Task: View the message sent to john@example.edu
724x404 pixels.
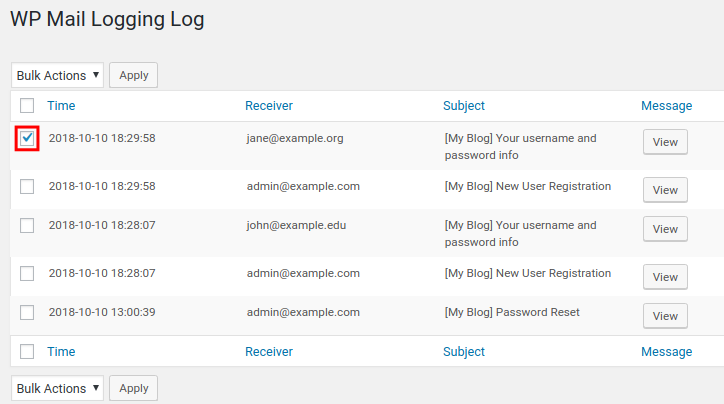Action: [x=665, y=229]
